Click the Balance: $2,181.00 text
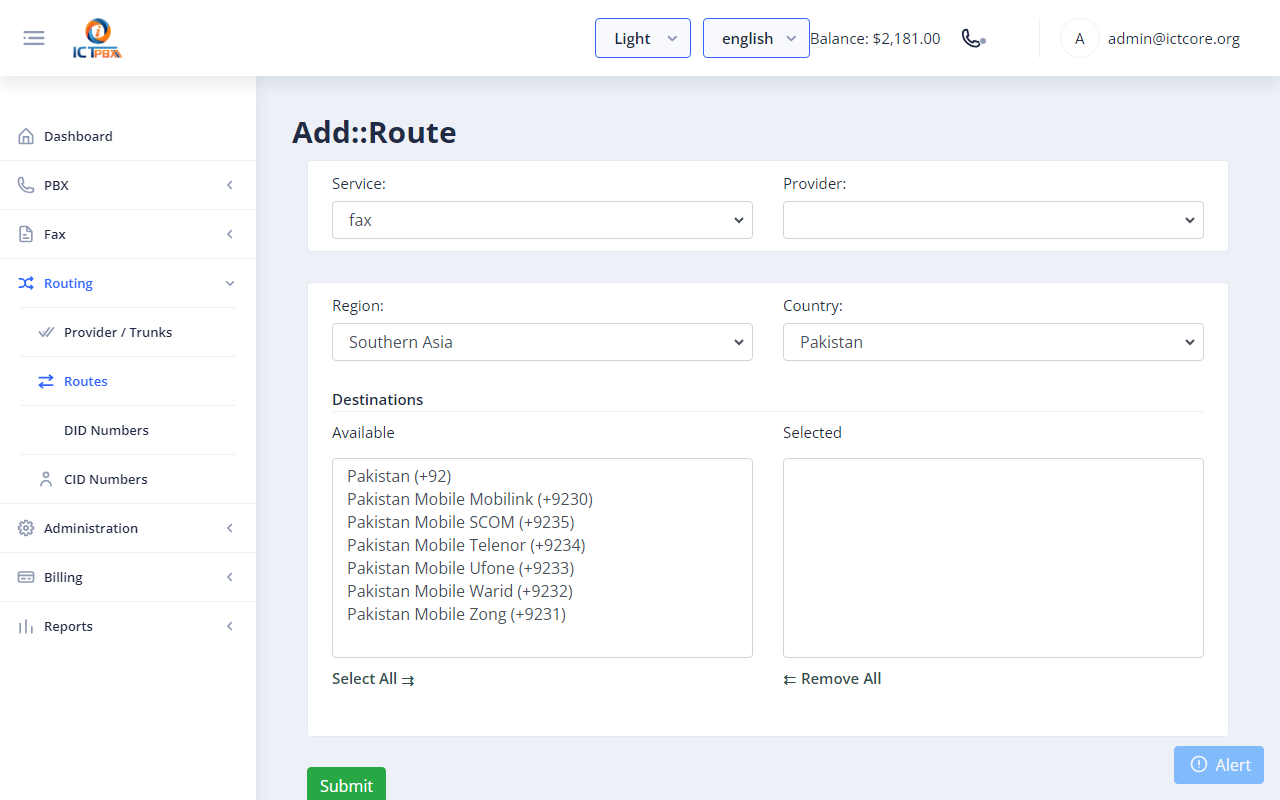 pos(875,38)
